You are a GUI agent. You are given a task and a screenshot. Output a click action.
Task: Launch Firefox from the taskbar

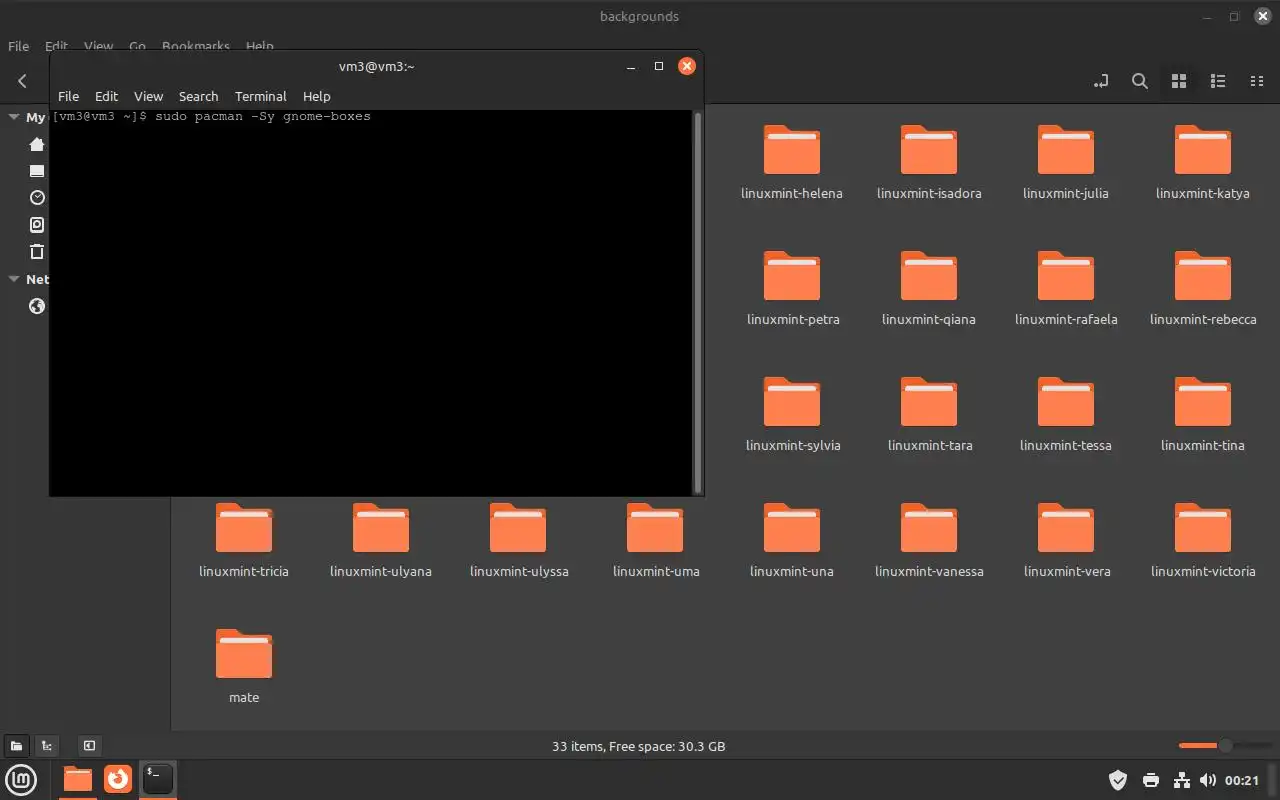click(x=118, y=779)
